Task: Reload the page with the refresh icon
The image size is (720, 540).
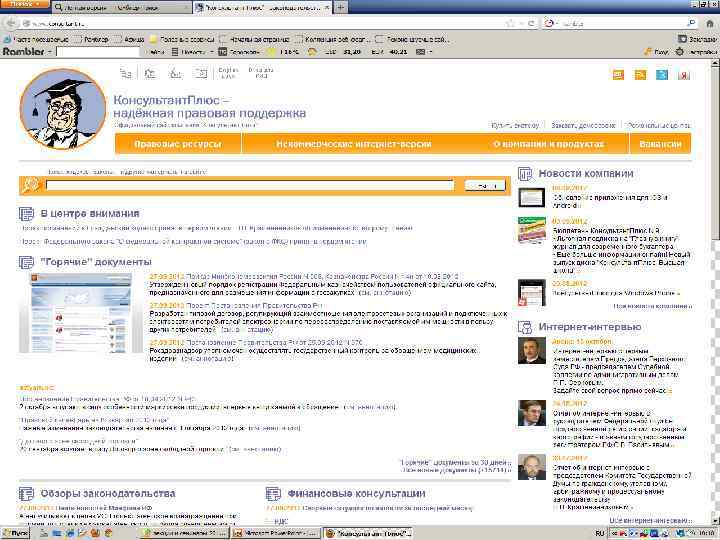Action: click(x=532, y=23)
